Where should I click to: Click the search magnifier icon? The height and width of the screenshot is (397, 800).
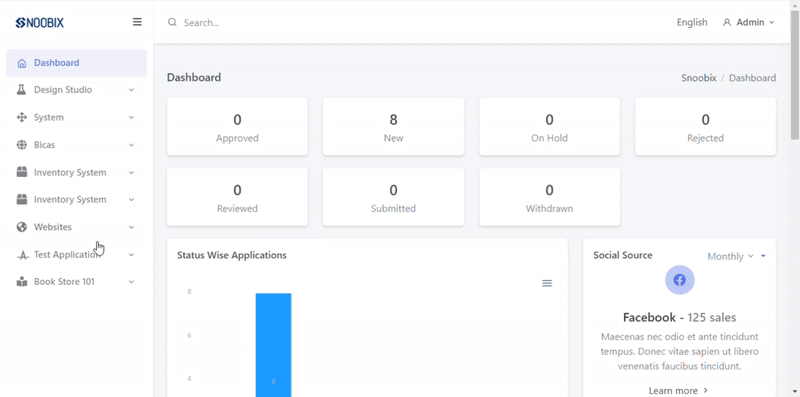[x=172, y=22]
